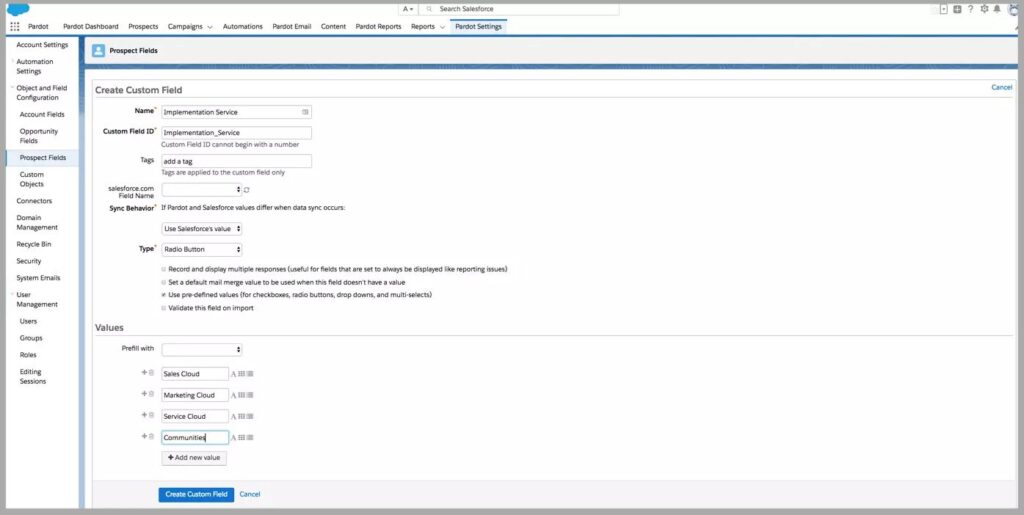Enable Validate this field on import

pos(163,308)
